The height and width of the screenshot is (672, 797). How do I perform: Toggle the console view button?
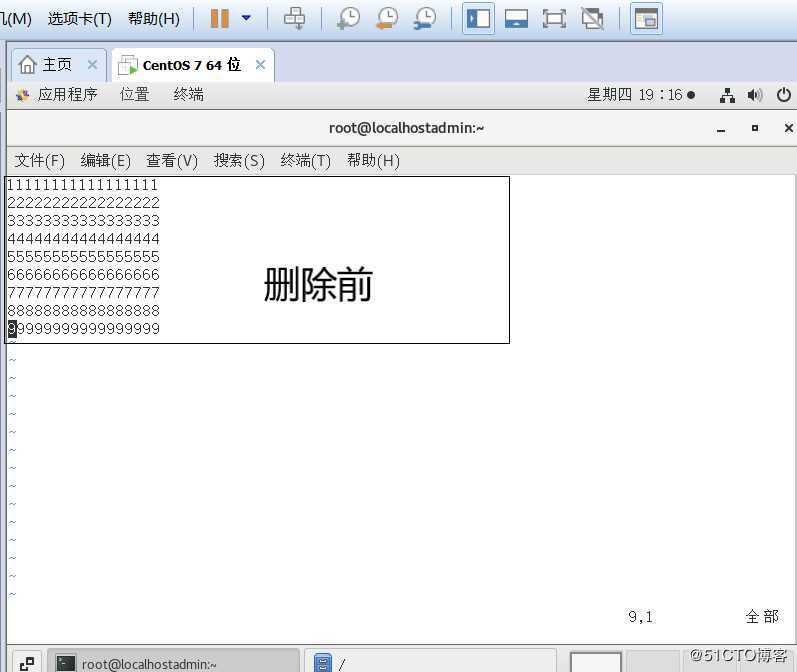pos(646,19)
